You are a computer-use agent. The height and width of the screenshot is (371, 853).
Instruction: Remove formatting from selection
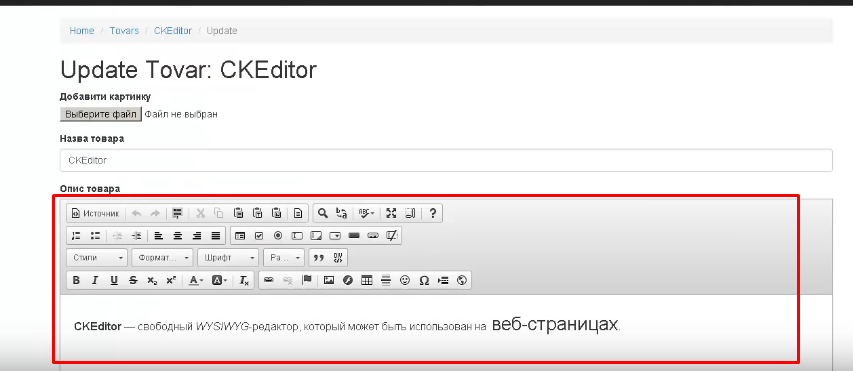point(244,280)
